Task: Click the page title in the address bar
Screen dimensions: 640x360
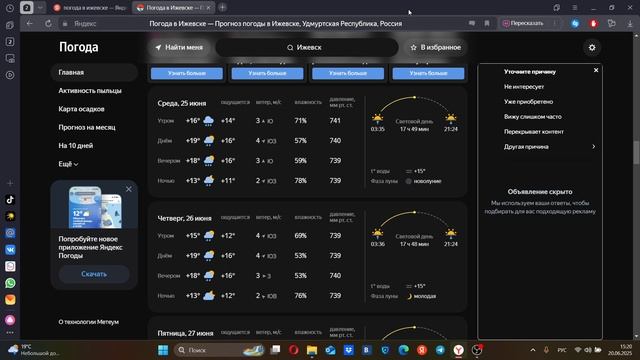Action: (276, 24)
